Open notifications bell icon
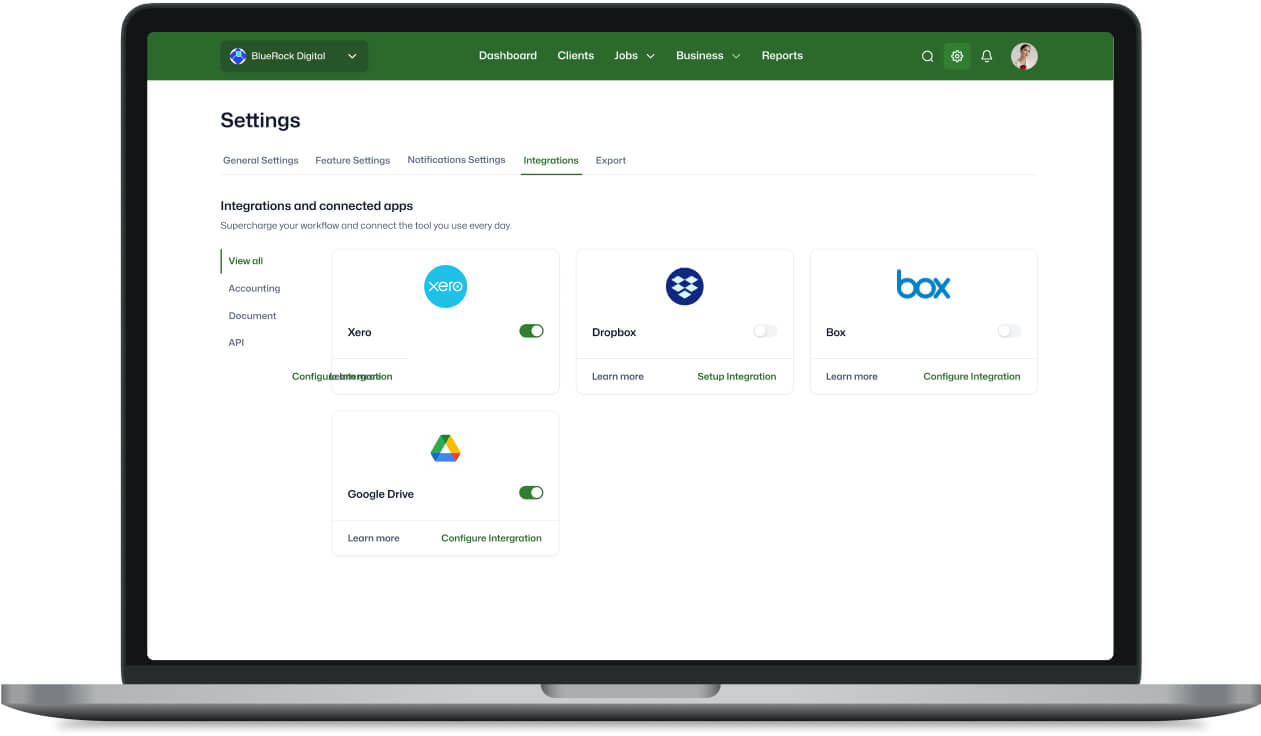This screenshot has height=736, width=1261. point(987,56)
